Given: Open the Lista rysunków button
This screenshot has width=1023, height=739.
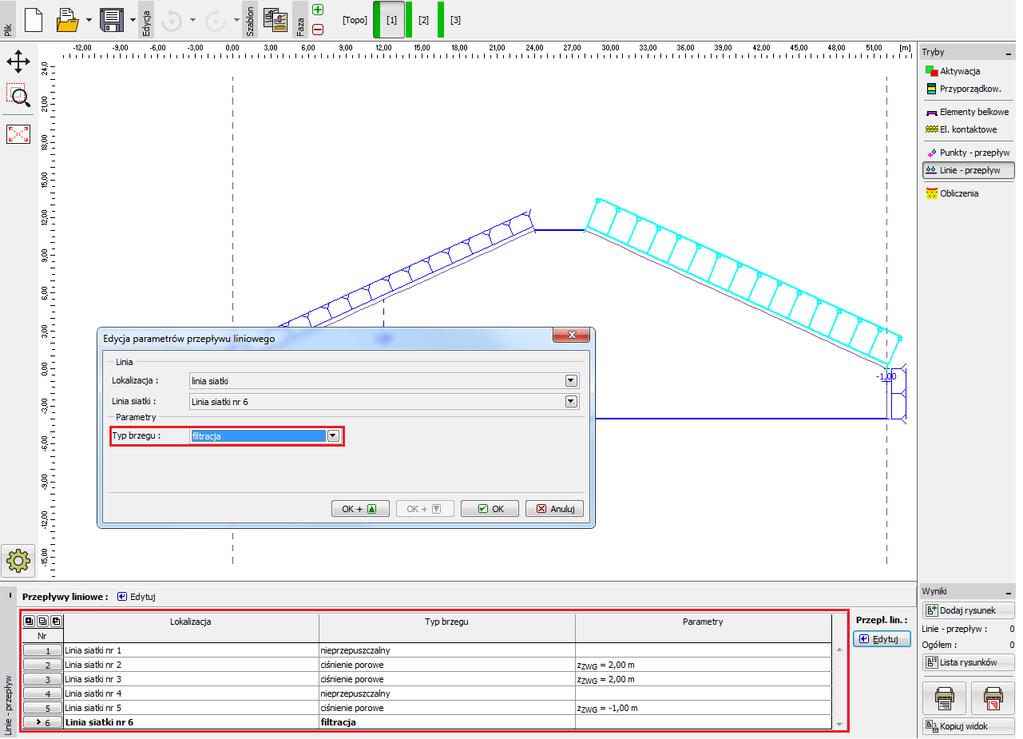Looking at the screenshot, I should pyautogui.click(x=968, y=662).
